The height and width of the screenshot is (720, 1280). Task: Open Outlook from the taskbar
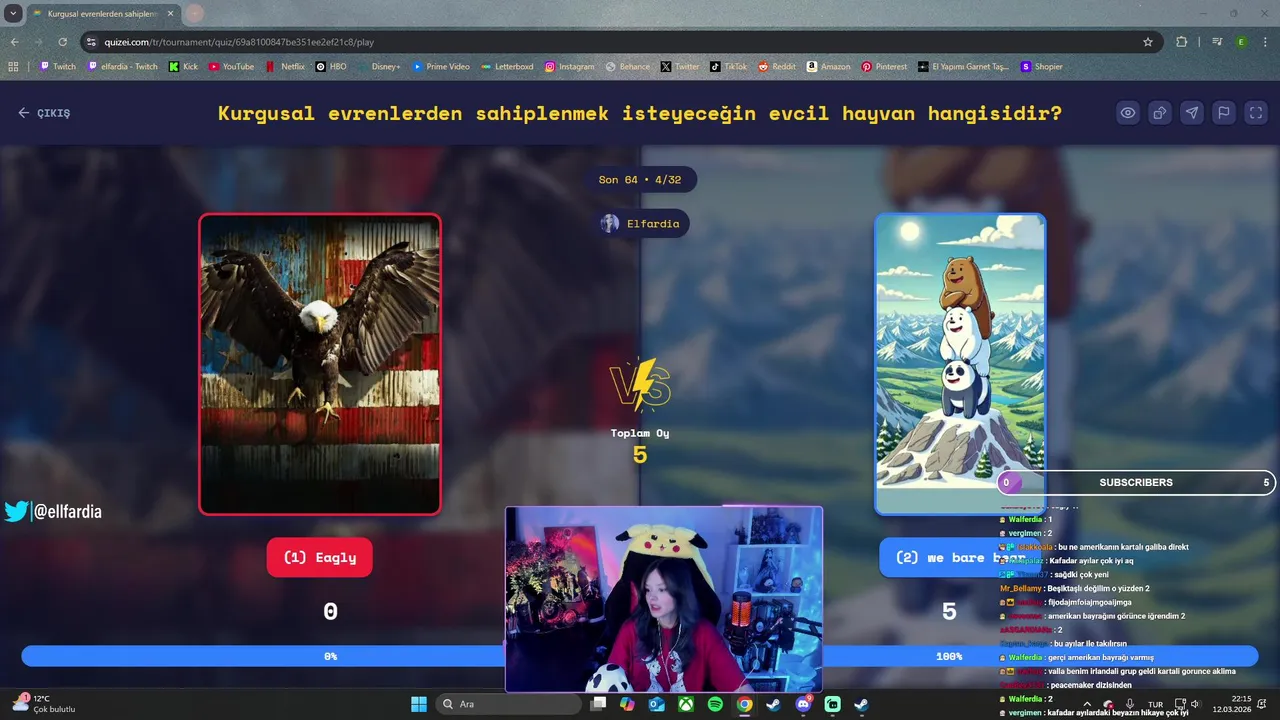coord(657,704)
